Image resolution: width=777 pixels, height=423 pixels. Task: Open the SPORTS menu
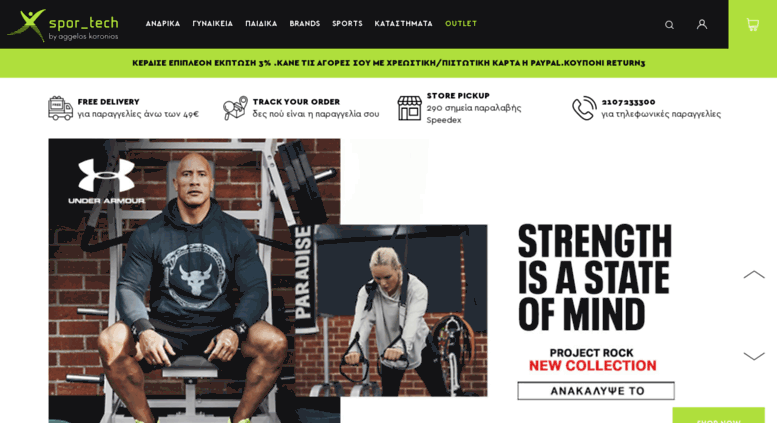tap(347, 24)
